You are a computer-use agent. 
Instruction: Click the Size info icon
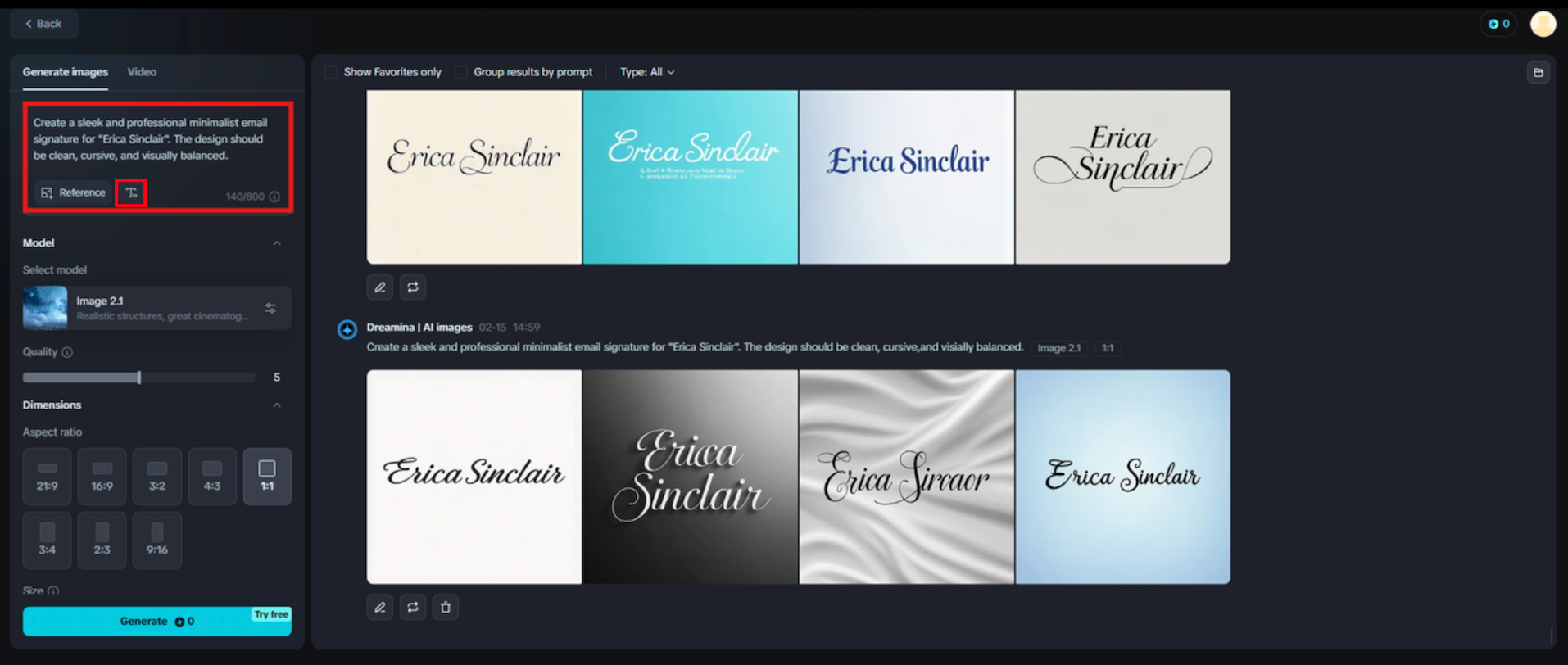tap(53, 590)
